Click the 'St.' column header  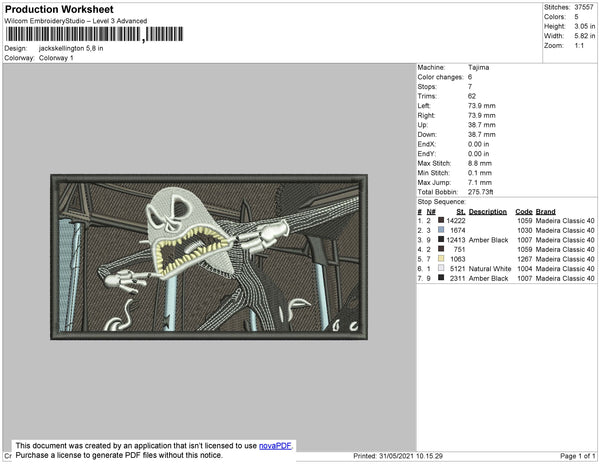(x=461, y=212)
